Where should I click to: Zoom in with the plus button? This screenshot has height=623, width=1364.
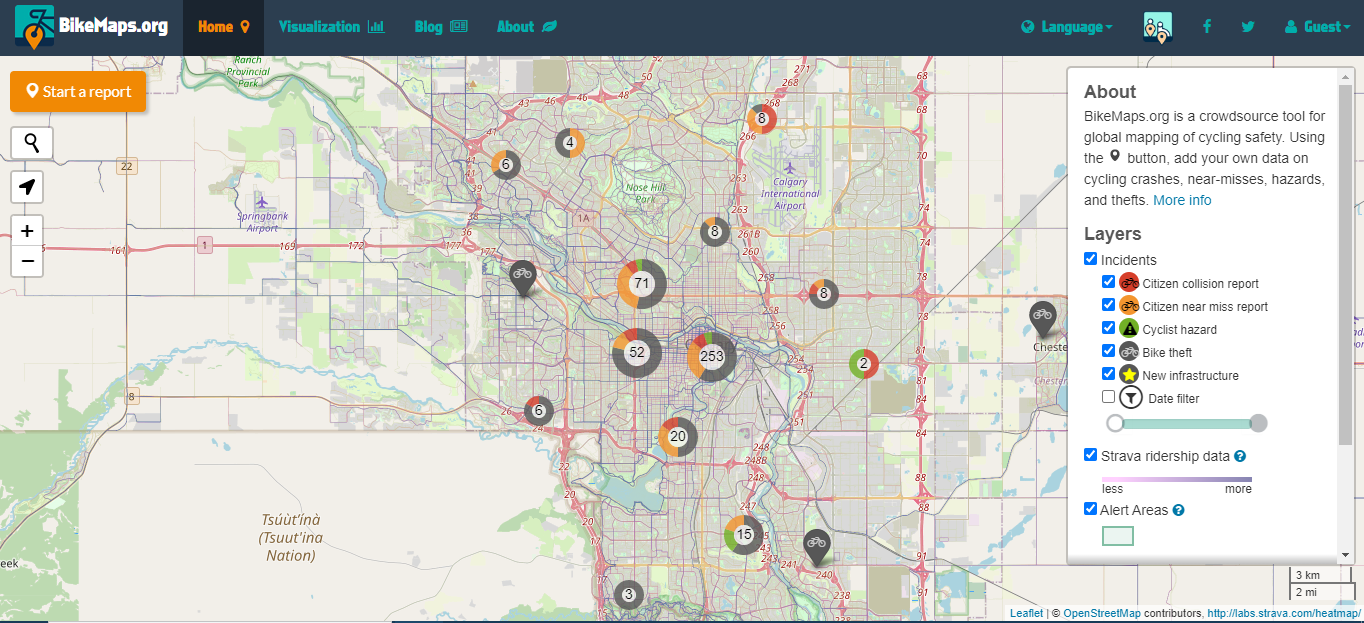(27, 231)
